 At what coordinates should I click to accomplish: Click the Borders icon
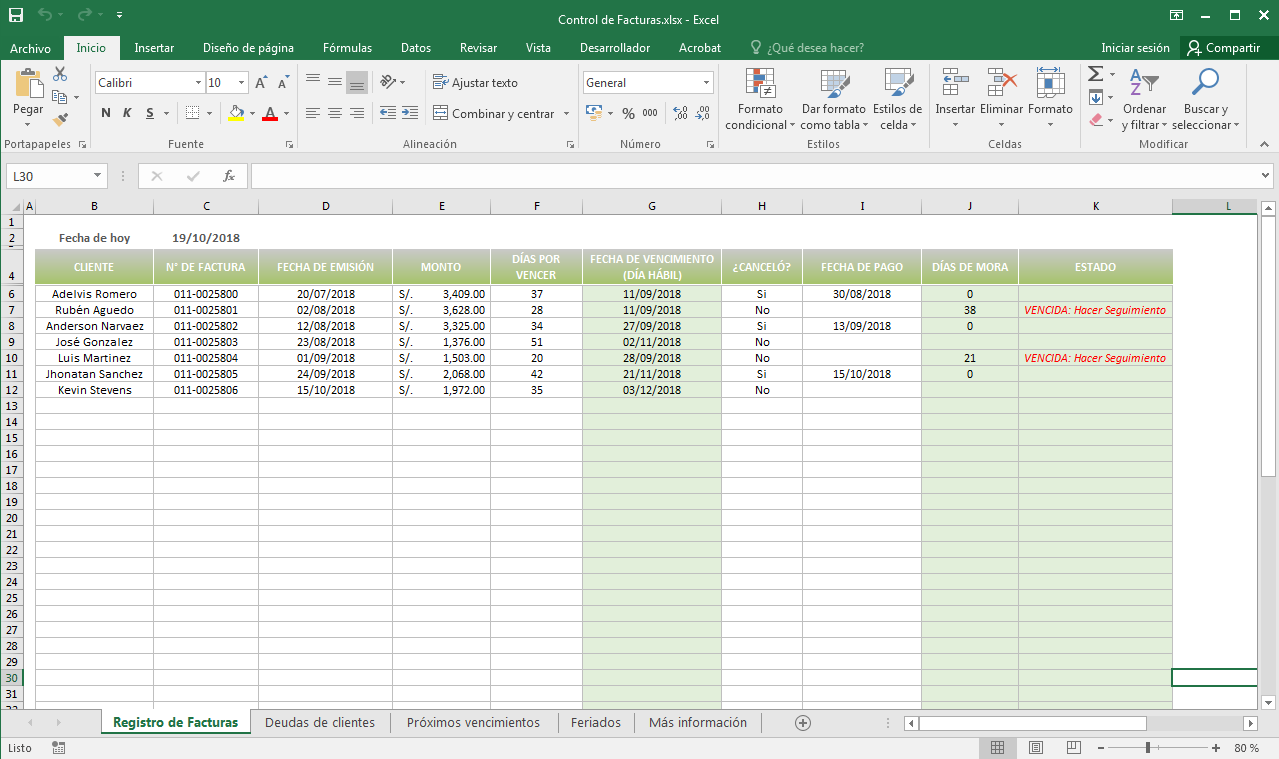(193, 113)
